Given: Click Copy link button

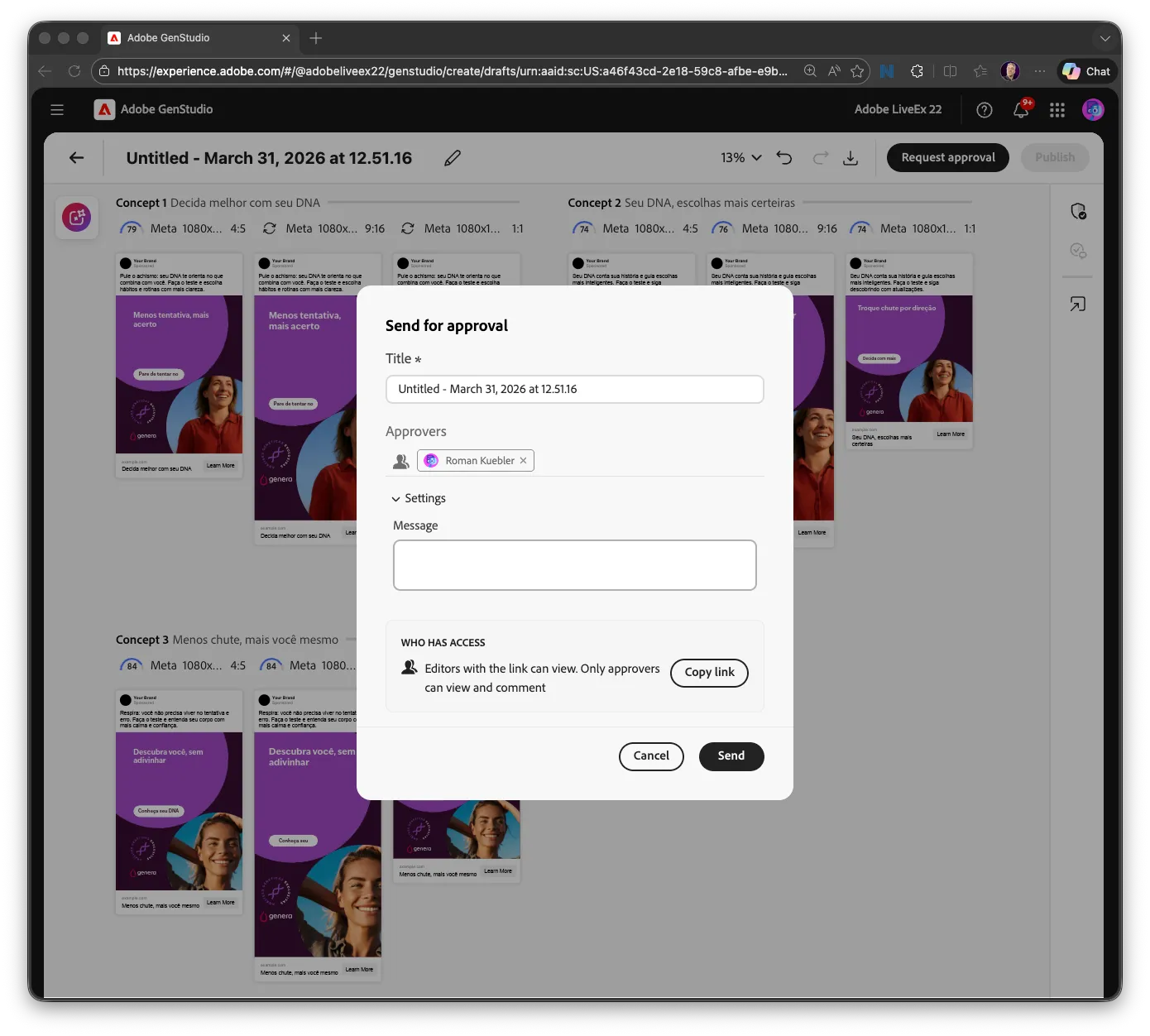Looking at the screenshot, I should coord(709,673).
